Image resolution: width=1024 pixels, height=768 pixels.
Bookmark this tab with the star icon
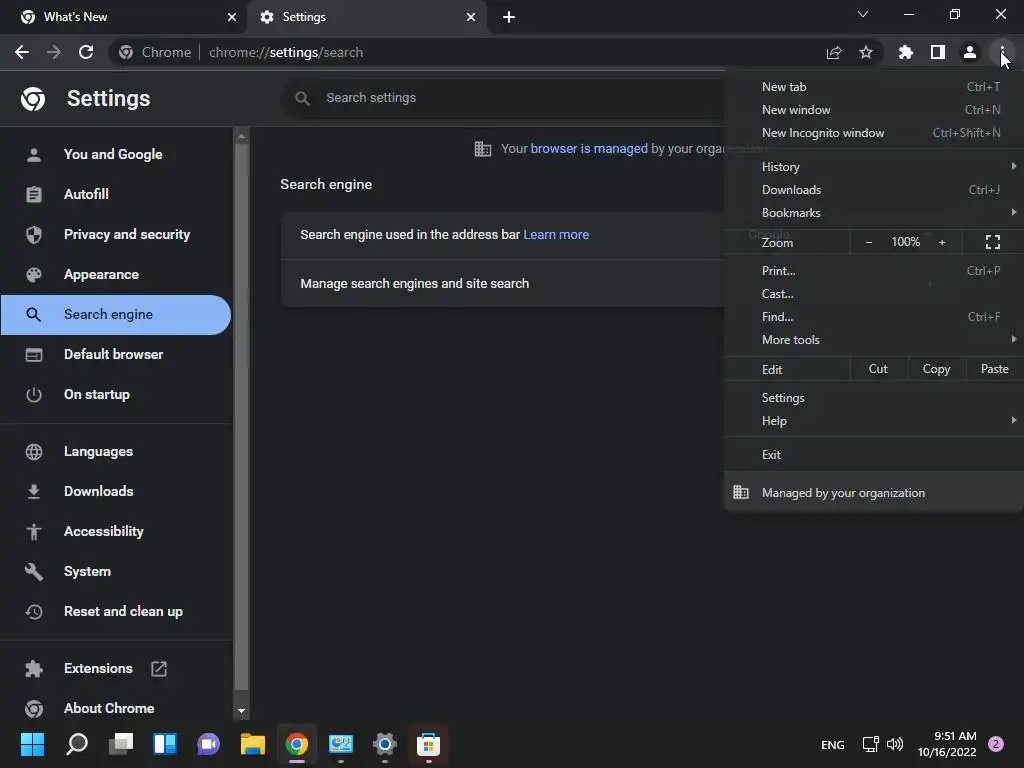coord(866,52)
